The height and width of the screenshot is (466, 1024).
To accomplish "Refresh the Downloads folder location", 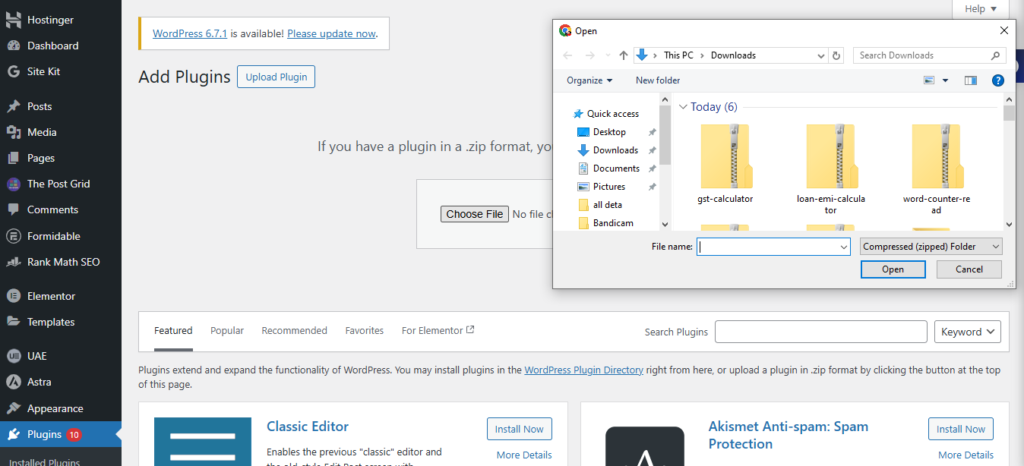I will coord(837,55).
